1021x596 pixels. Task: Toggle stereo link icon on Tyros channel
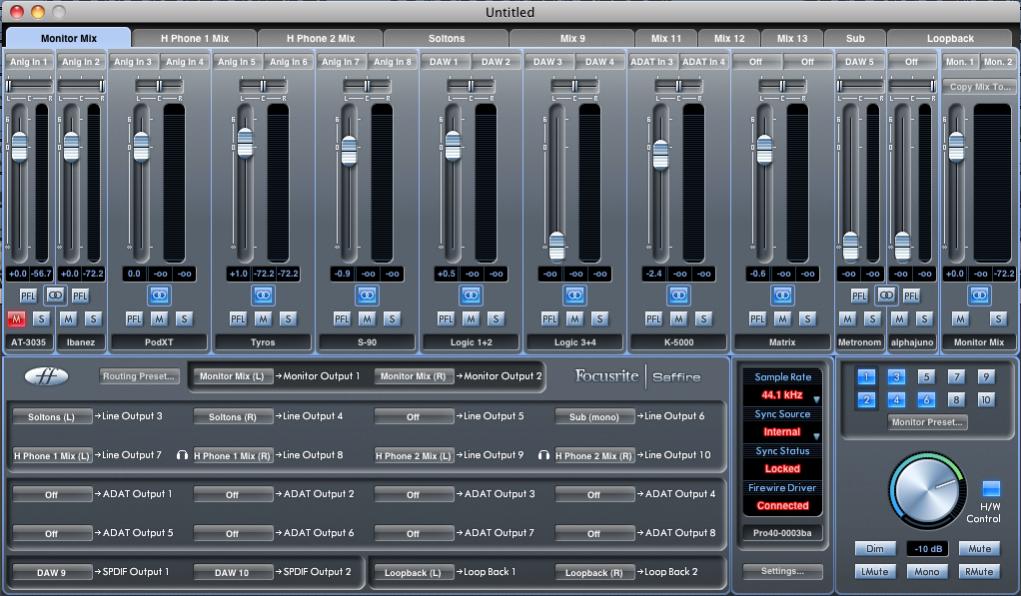[263, 296]
